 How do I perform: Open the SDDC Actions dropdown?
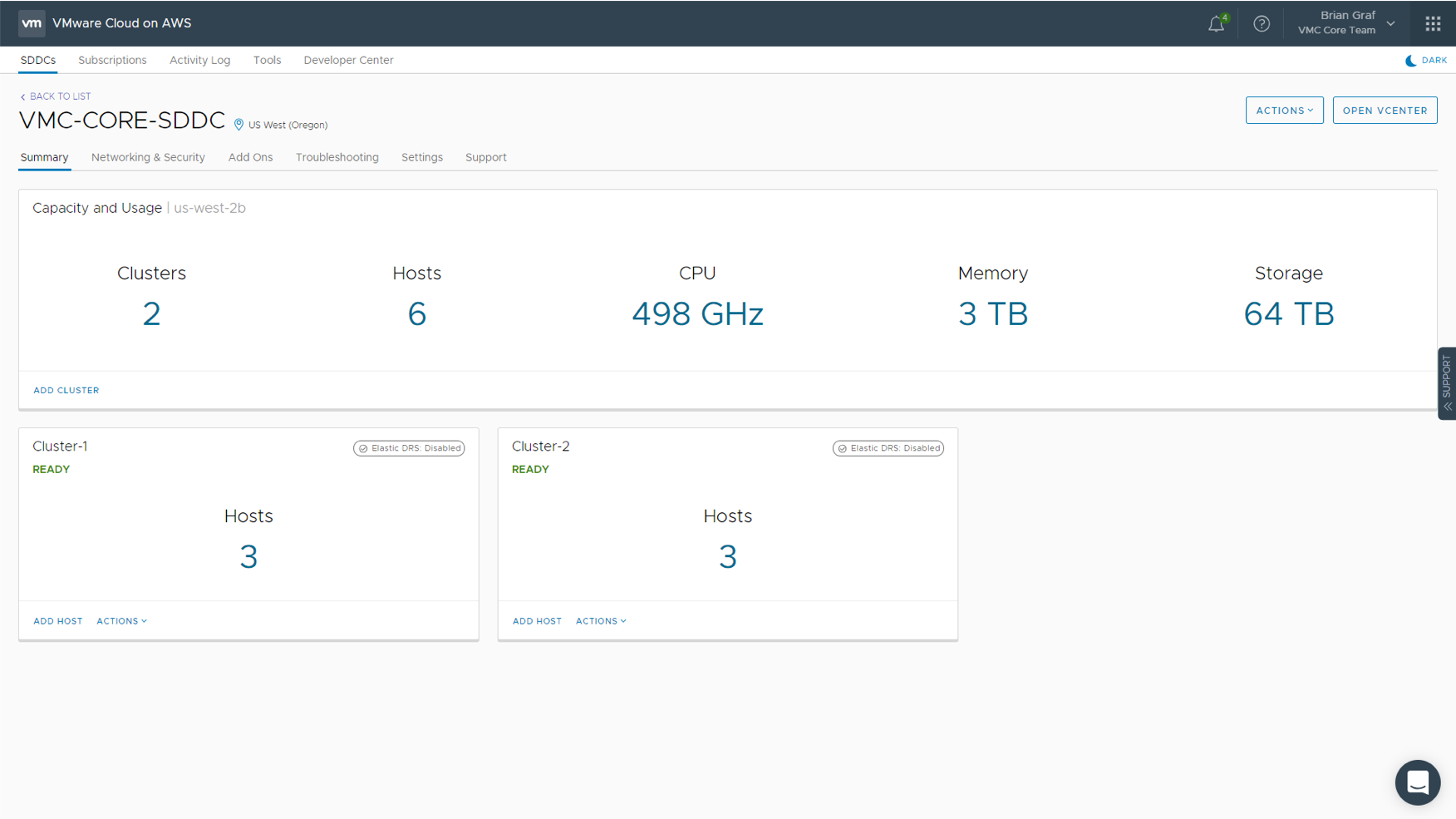1284,111
